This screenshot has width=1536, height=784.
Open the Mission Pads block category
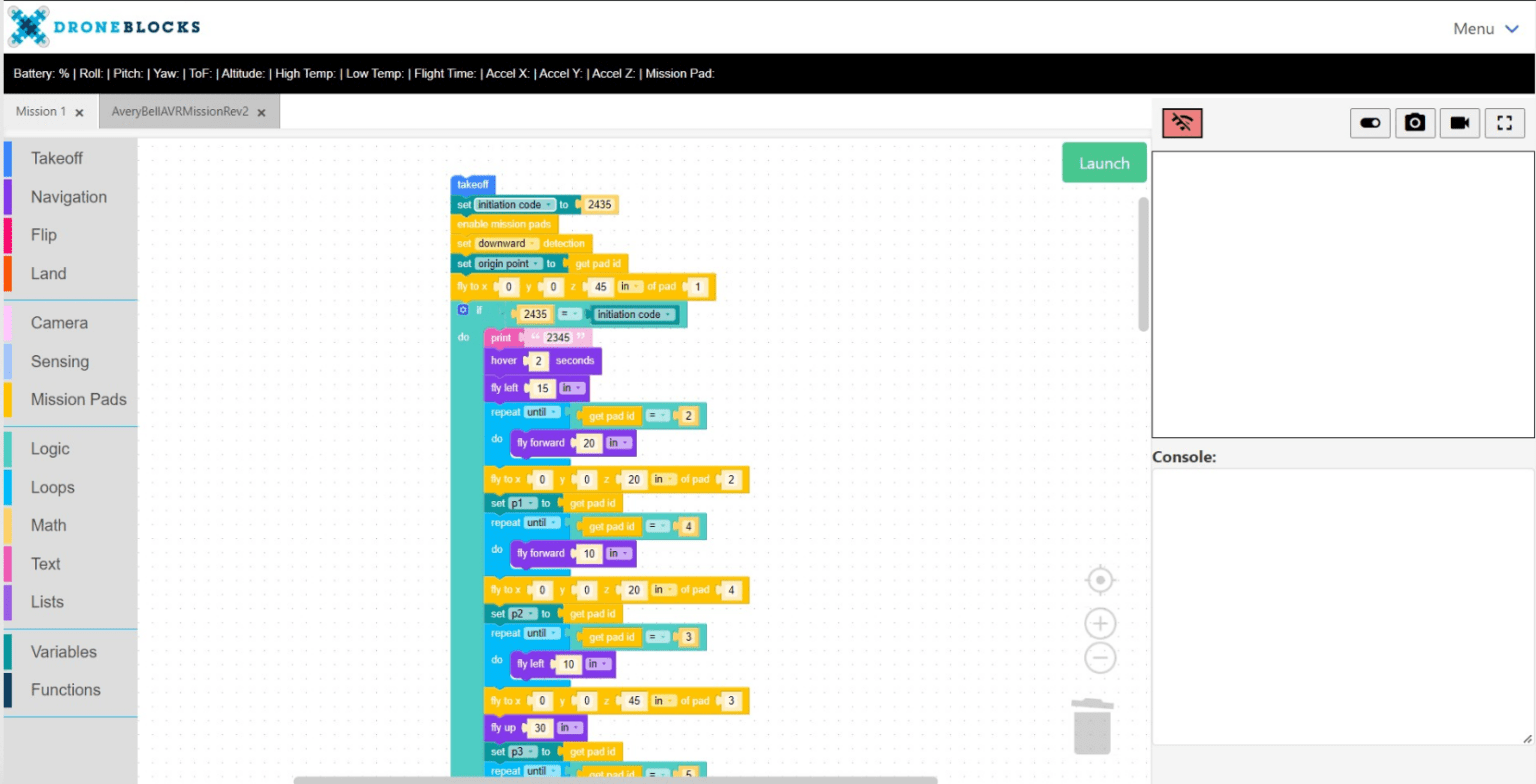tap(78, 399)
